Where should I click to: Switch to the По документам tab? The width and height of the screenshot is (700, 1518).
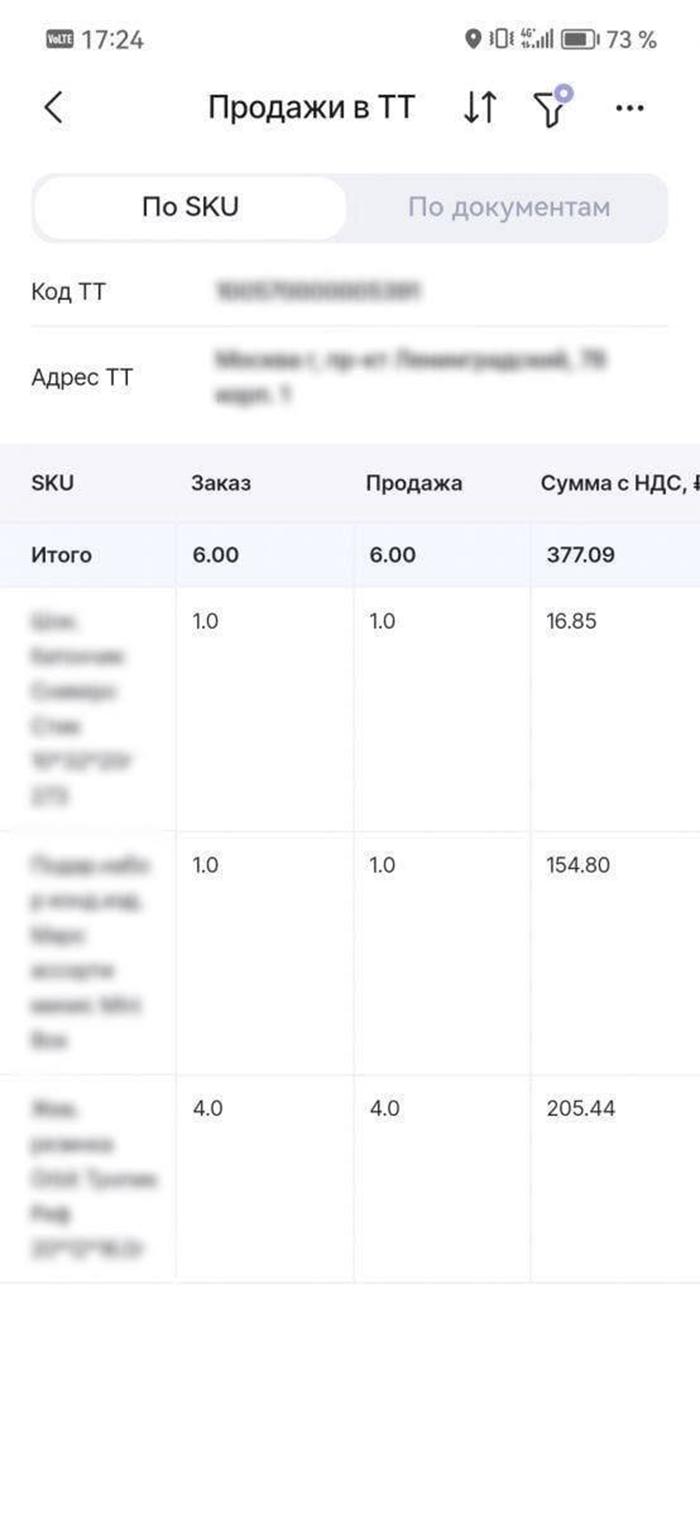(508, 208)
